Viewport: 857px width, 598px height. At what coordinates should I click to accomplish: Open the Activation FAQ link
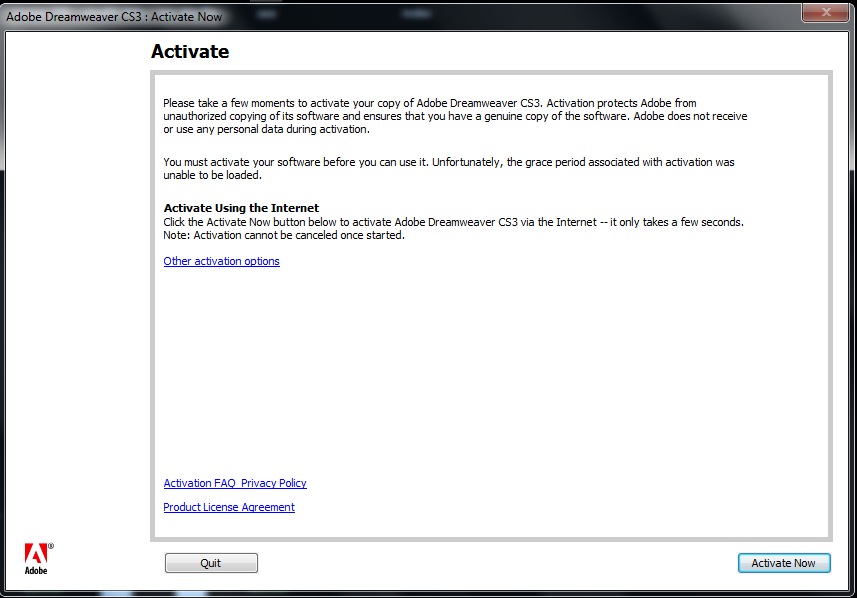click(199, 483)
